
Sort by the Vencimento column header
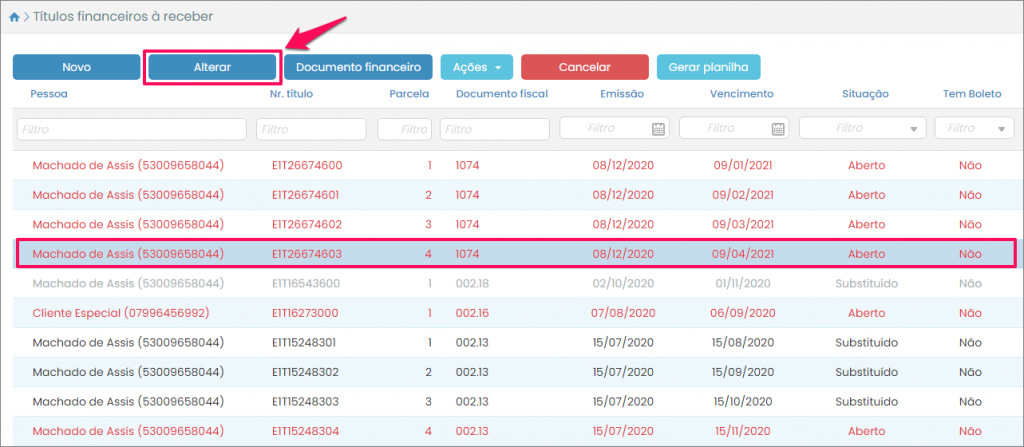click(741, 94)
